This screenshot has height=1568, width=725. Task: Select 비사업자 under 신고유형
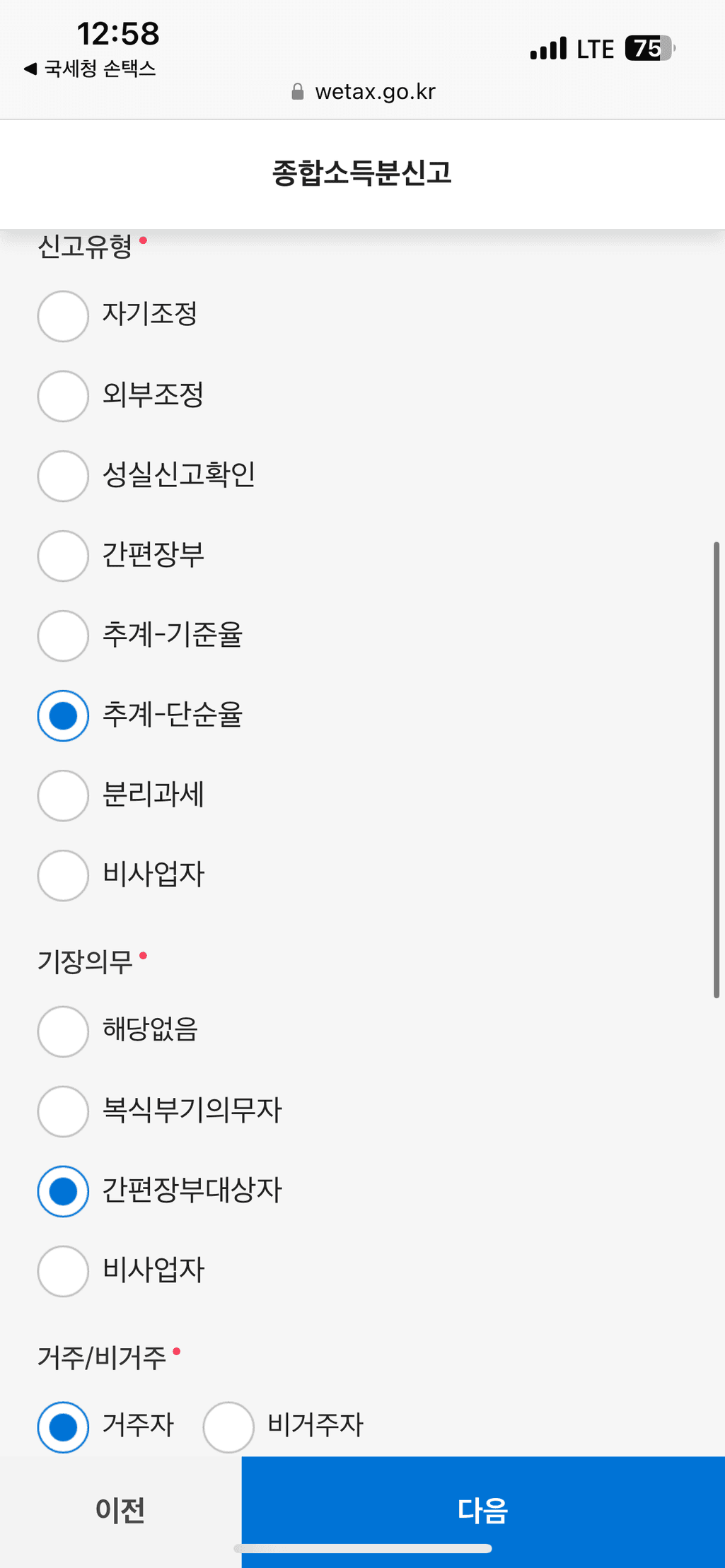[63, 875]
